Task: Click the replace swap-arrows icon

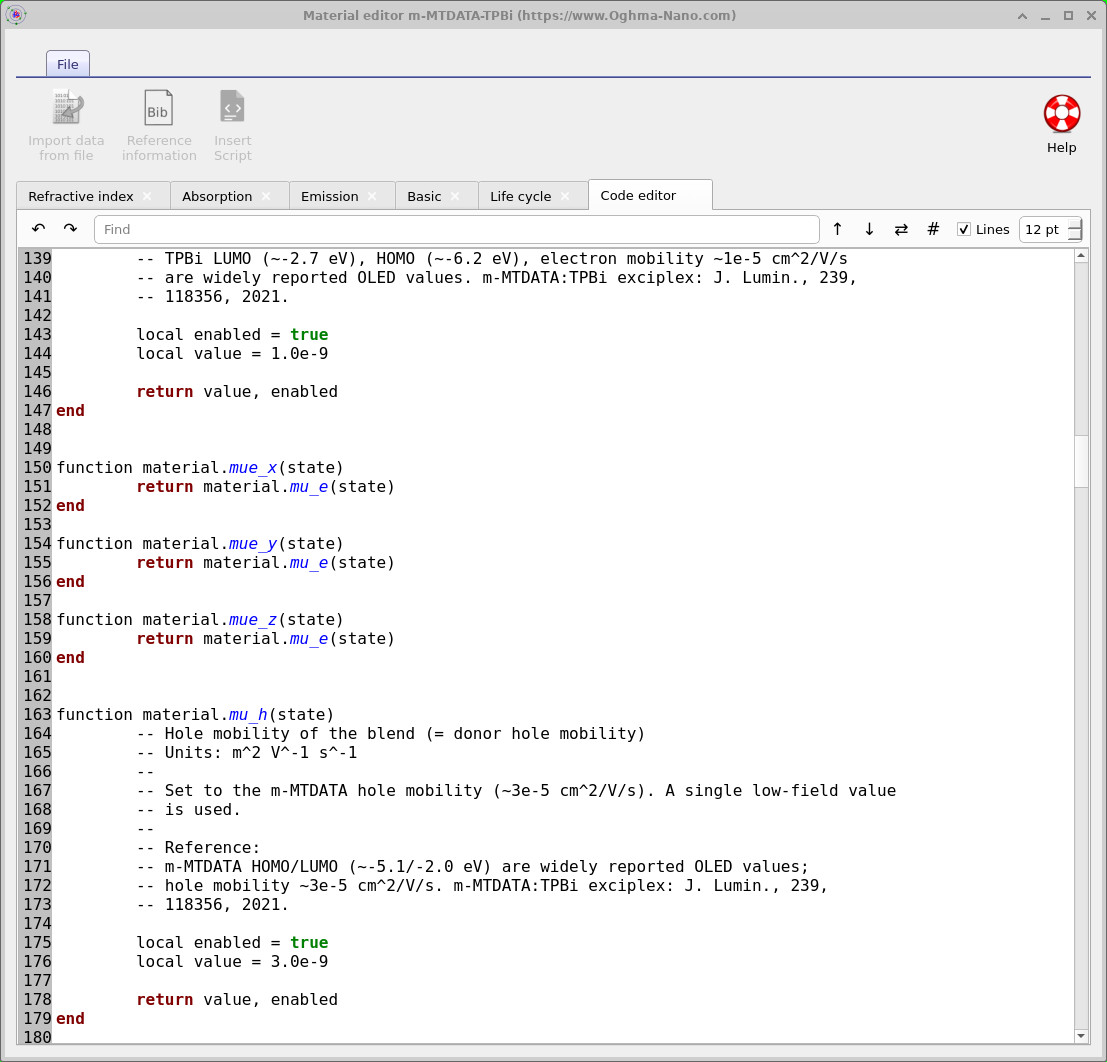Action: pyautogui.click(x=901, y=229)
